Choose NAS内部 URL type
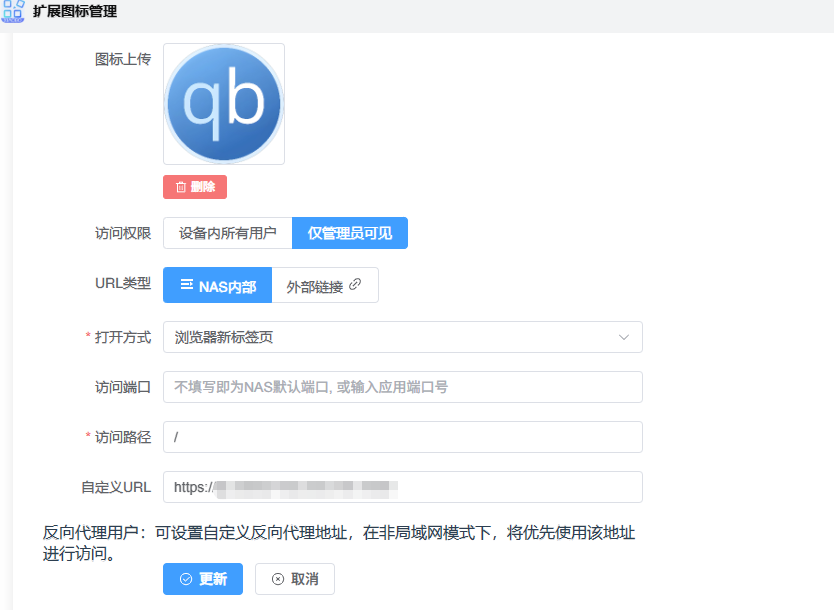 (x=218, y=285)
